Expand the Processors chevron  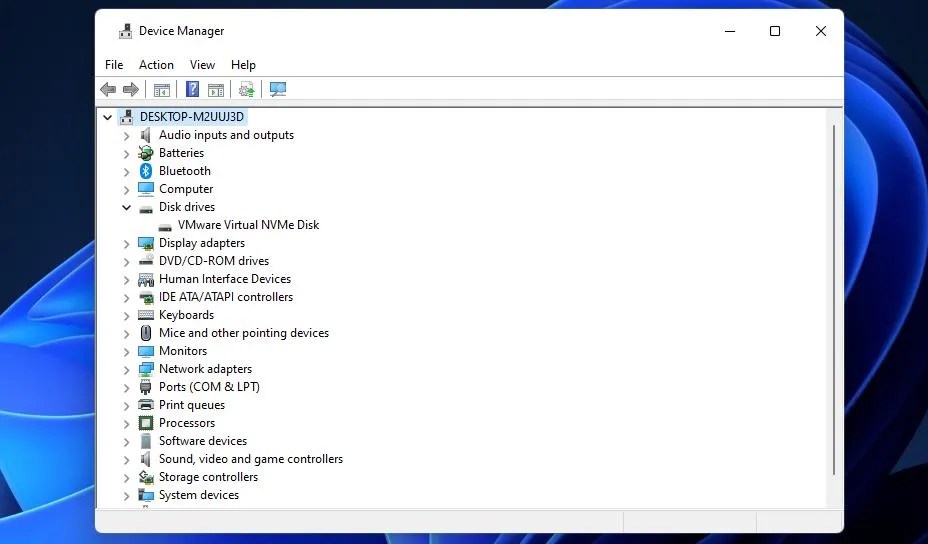126,424
